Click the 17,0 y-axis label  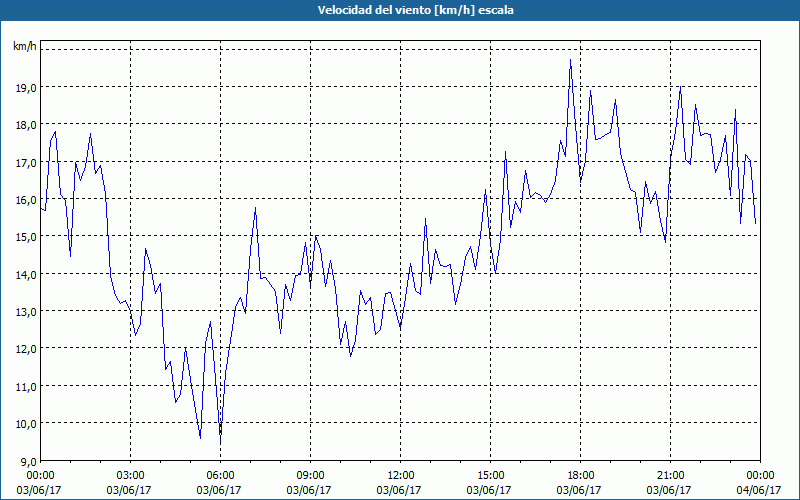27,162
